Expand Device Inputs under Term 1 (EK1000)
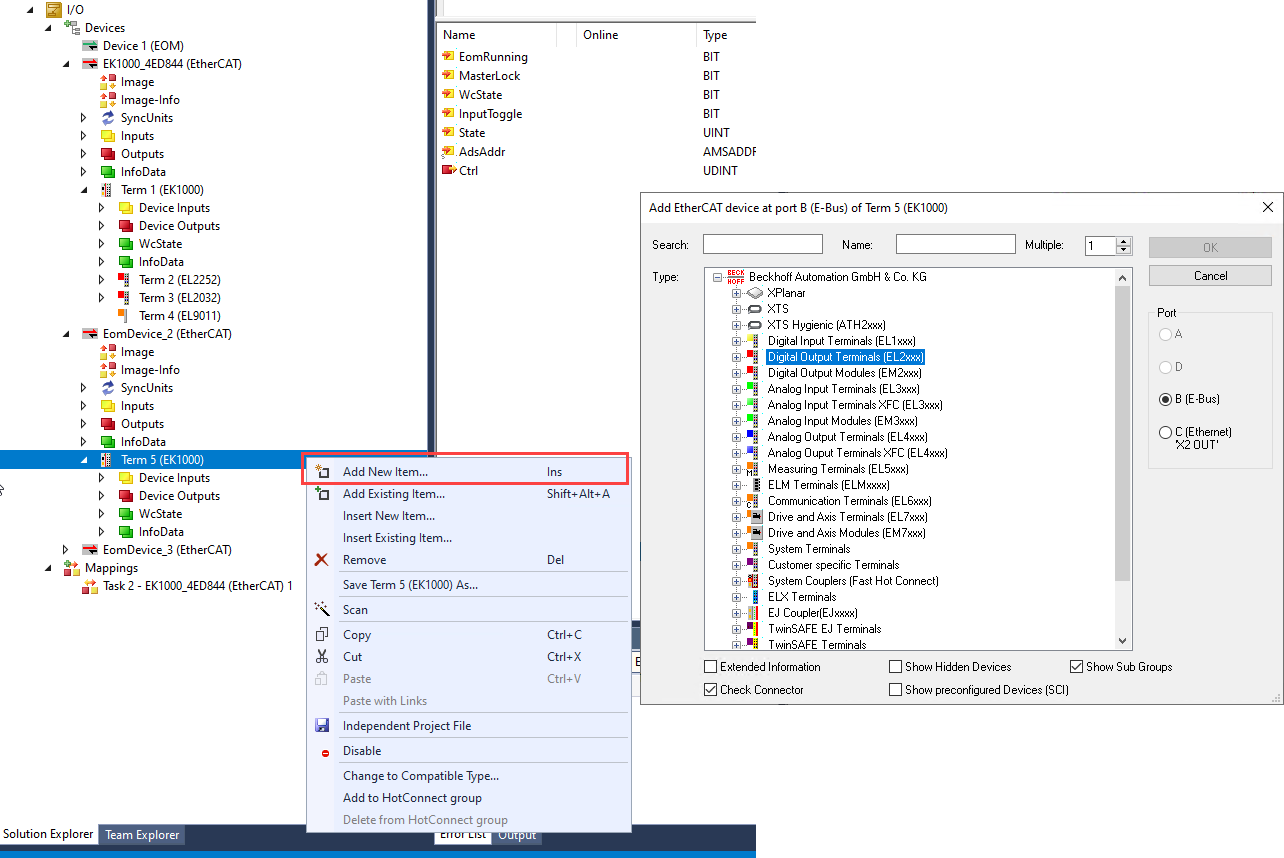Image resolution: width=1284 pixels, height=858 pixels. click(x=102, y=208)
